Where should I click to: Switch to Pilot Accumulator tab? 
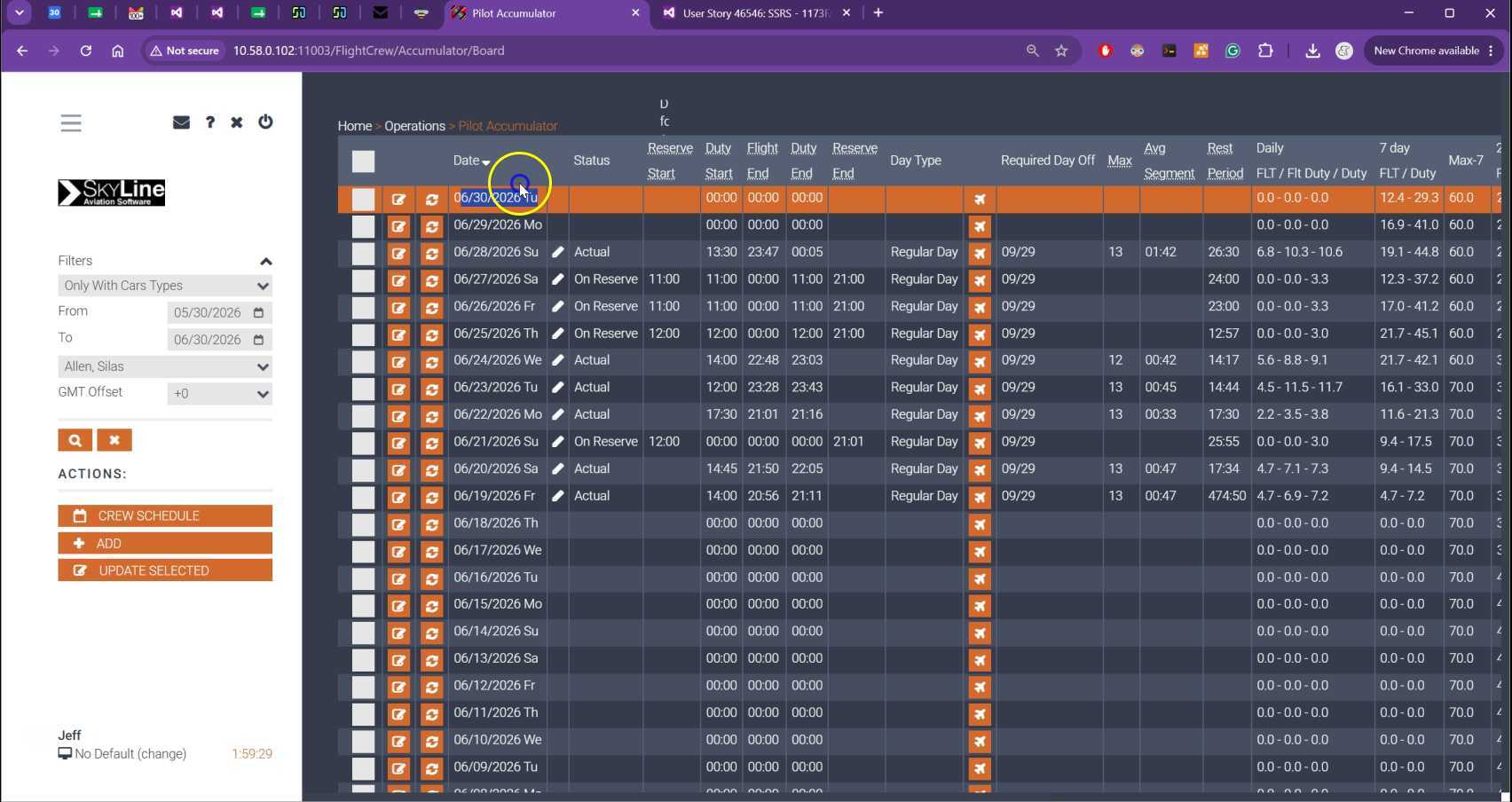point(546,13)
